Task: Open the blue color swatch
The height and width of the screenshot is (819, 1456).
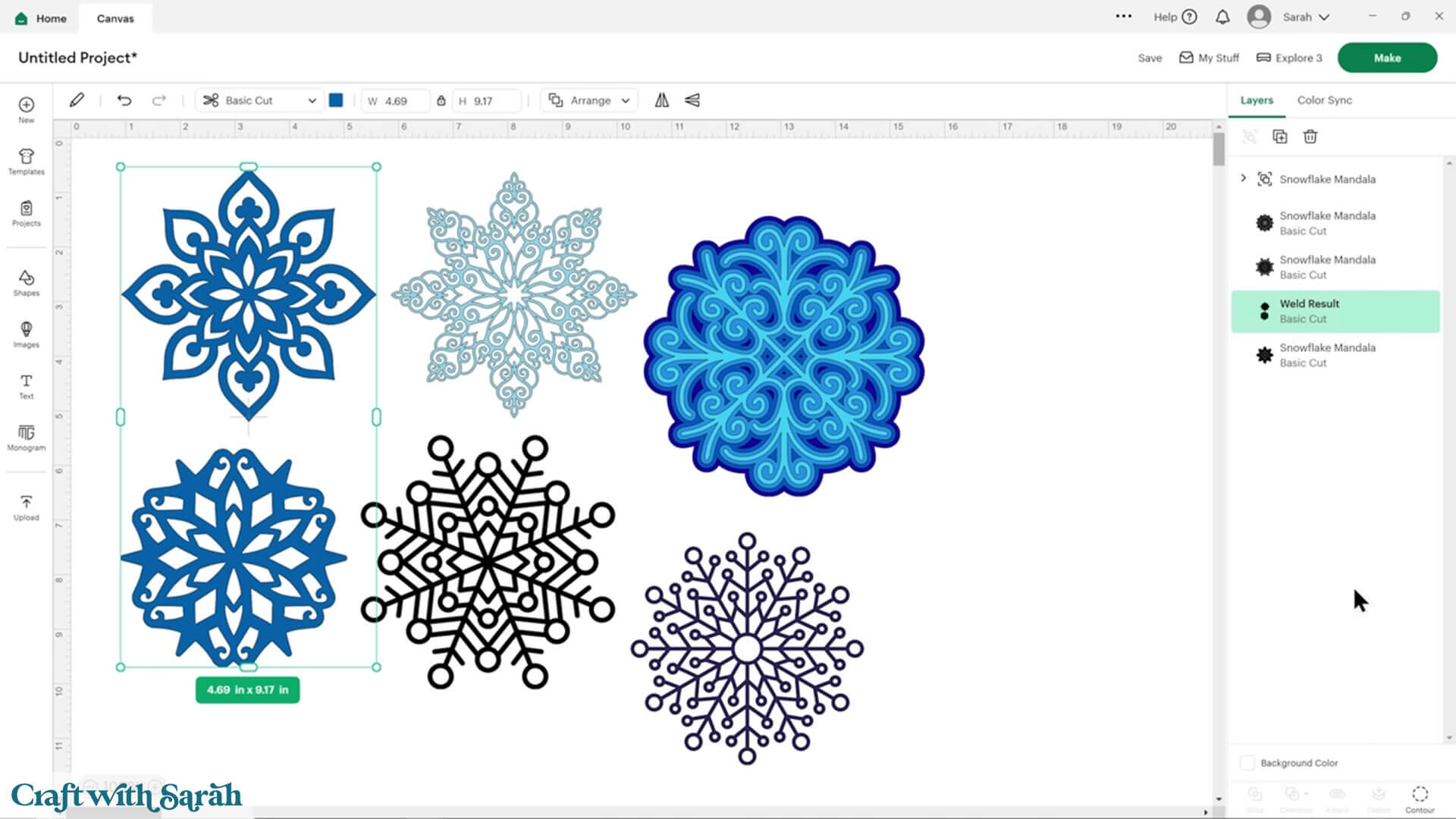Action: click(336, 100)
